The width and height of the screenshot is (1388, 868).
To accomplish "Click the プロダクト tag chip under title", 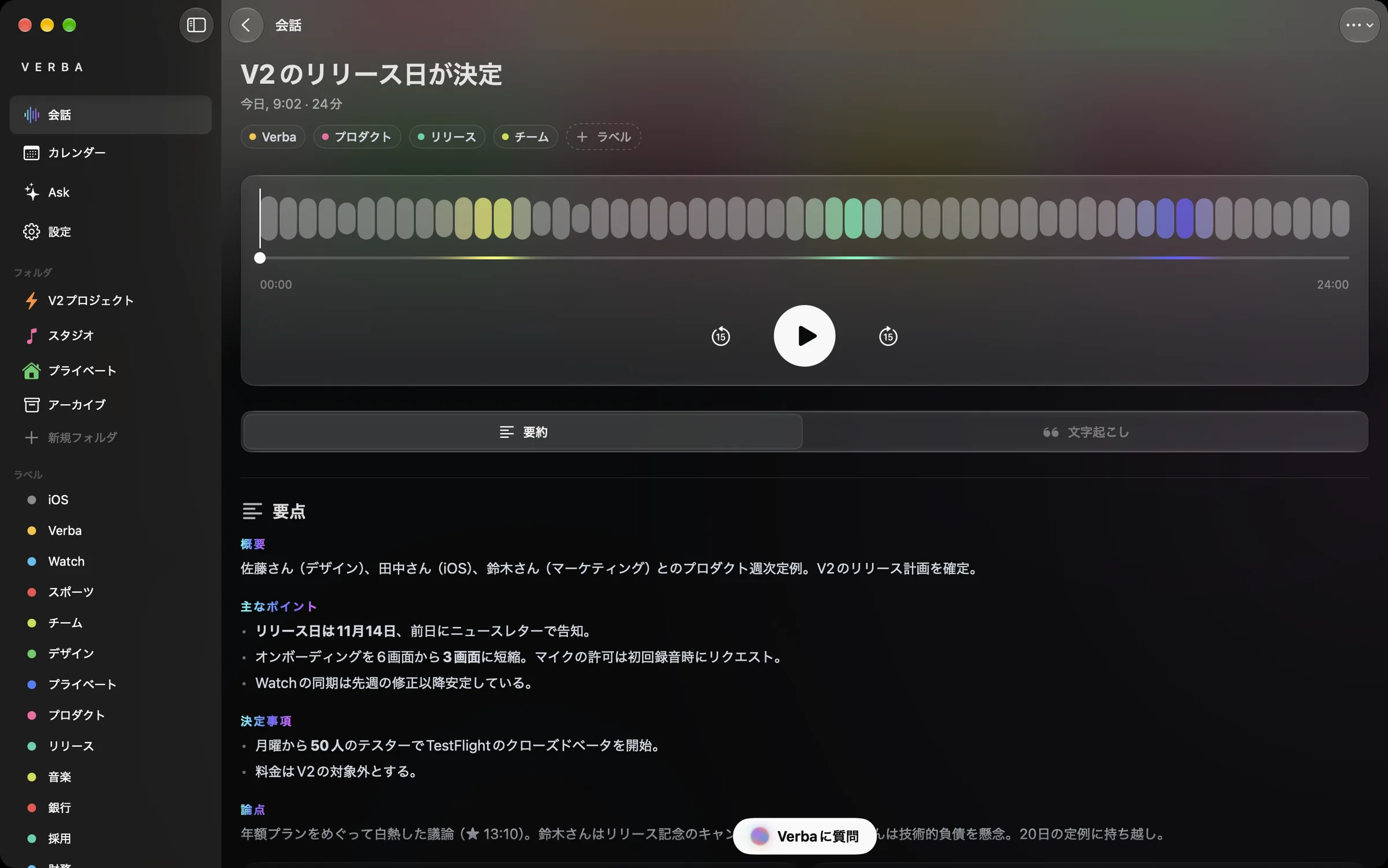I will click(357, 136).
